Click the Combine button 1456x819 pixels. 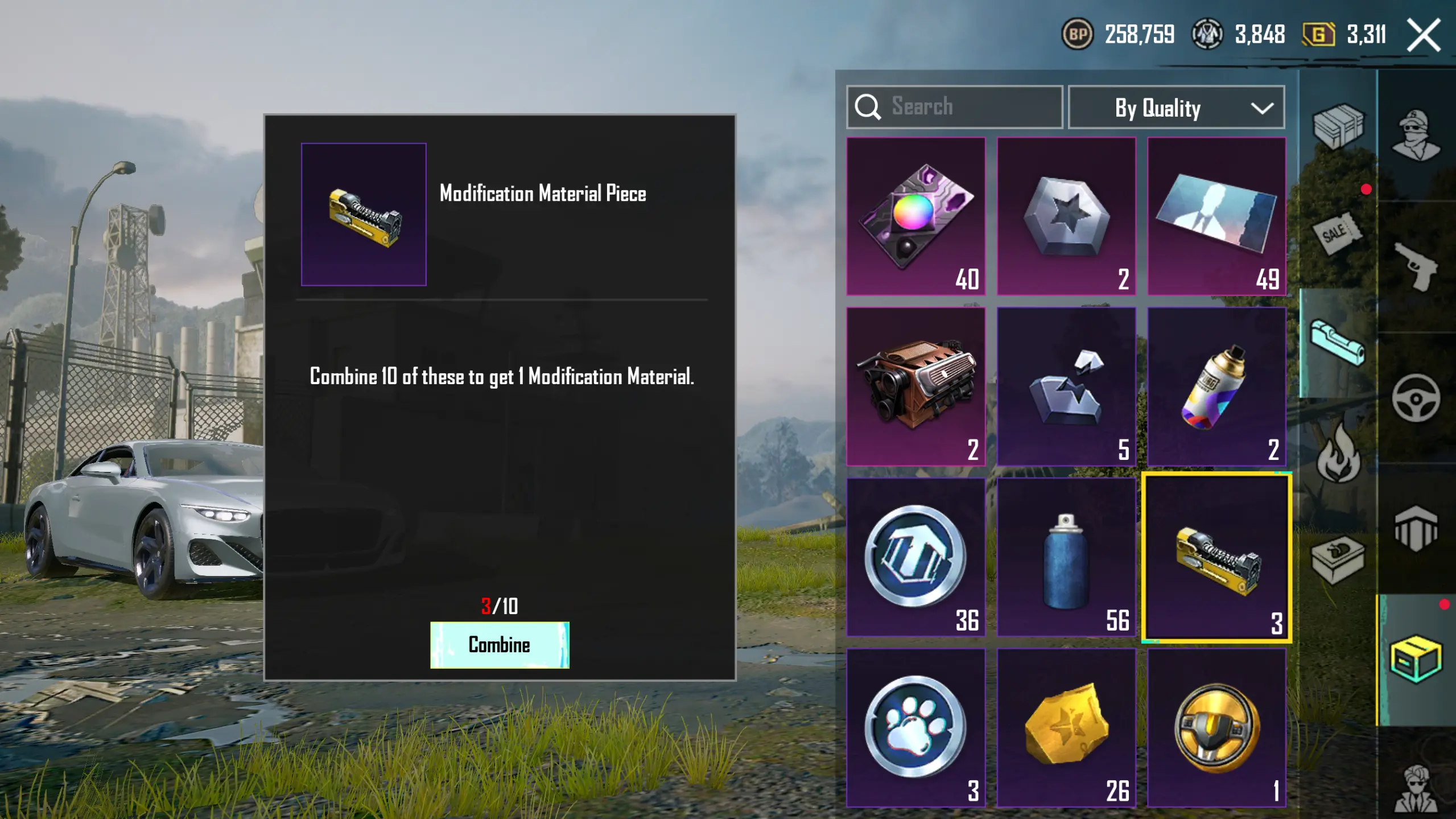500,645
